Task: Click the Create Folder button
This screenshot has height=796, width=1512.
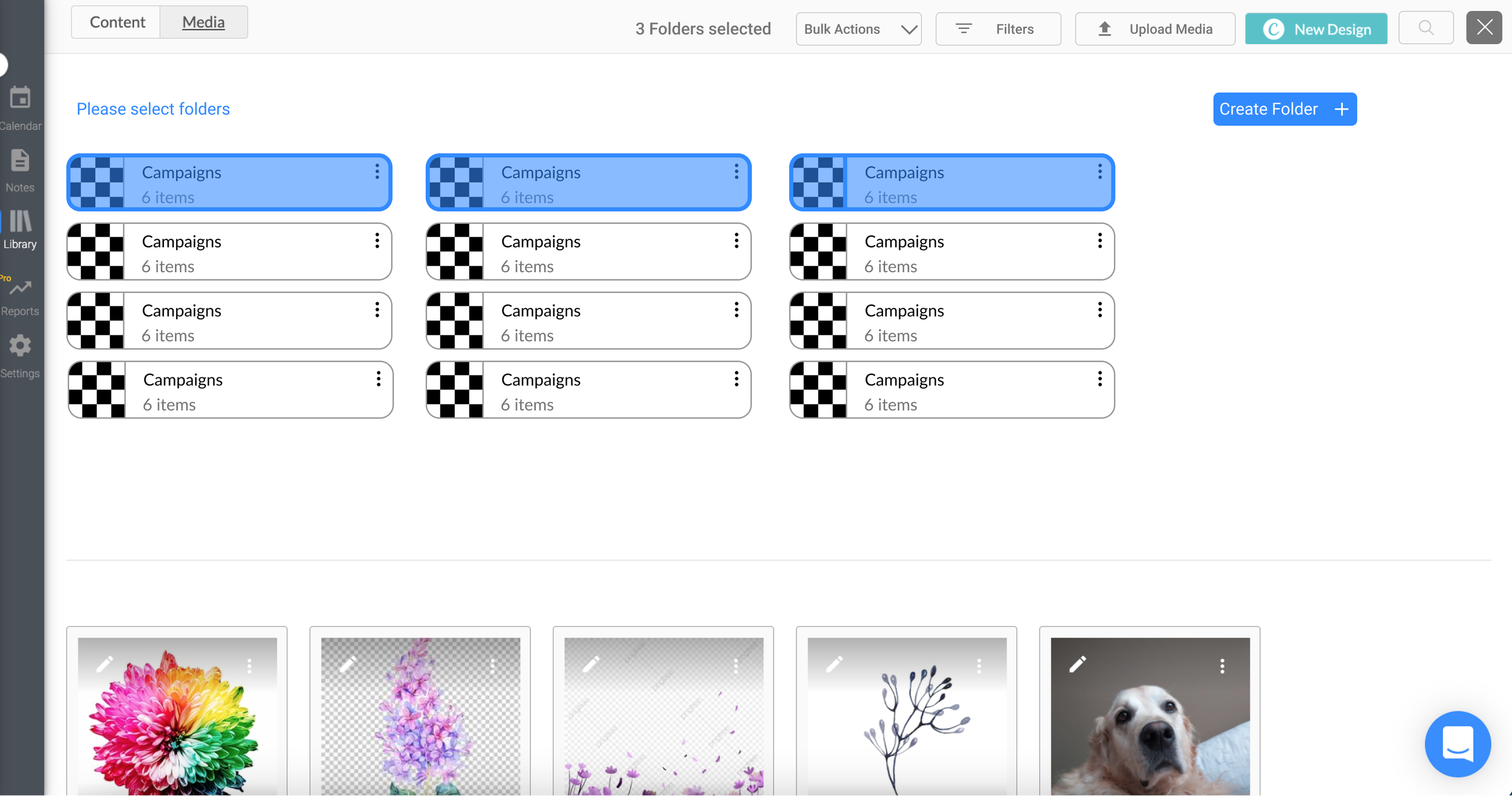Action: (x=1284, y=109)
